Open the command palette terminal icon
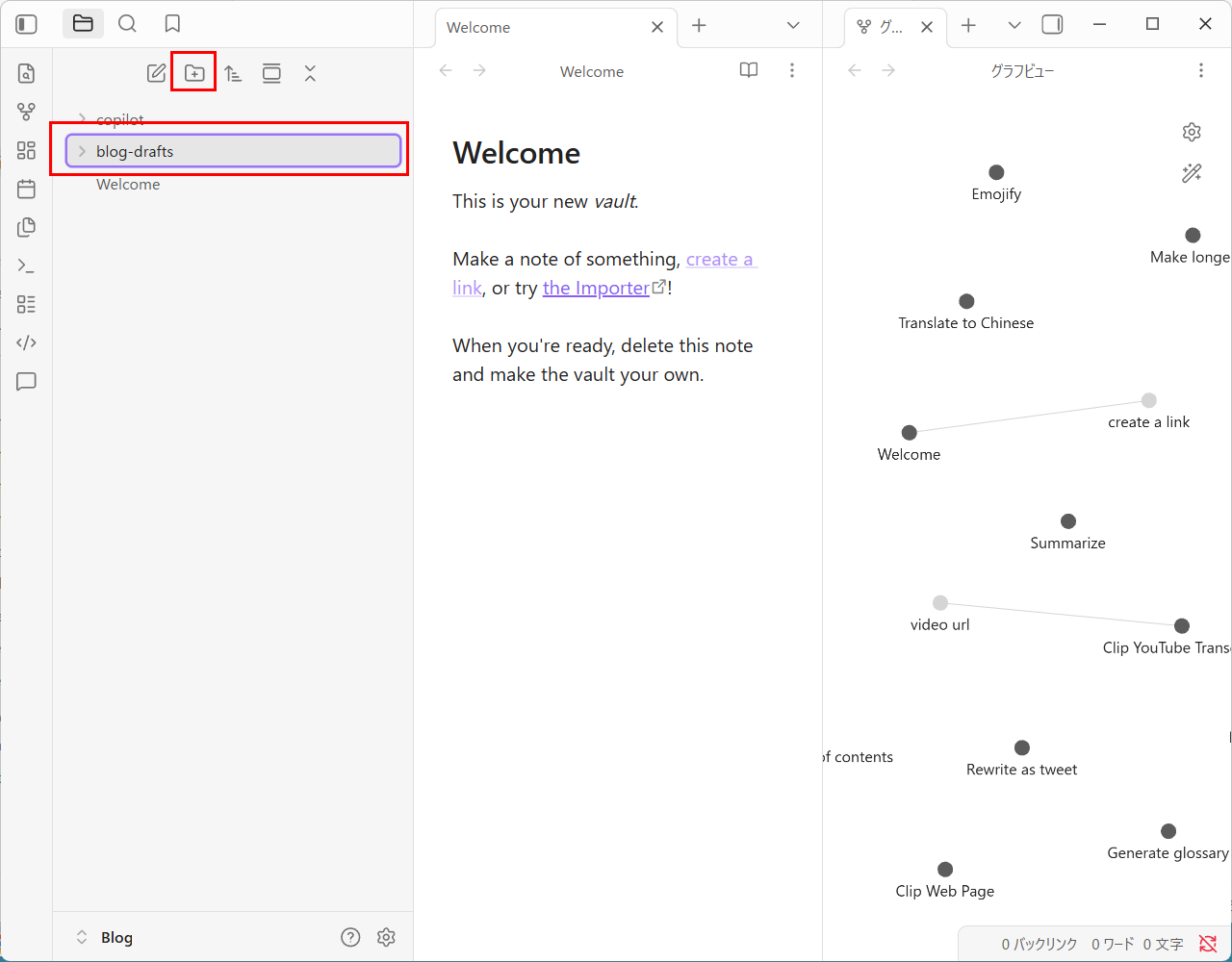The image size is (1232, 962). [x=26, y=266]
